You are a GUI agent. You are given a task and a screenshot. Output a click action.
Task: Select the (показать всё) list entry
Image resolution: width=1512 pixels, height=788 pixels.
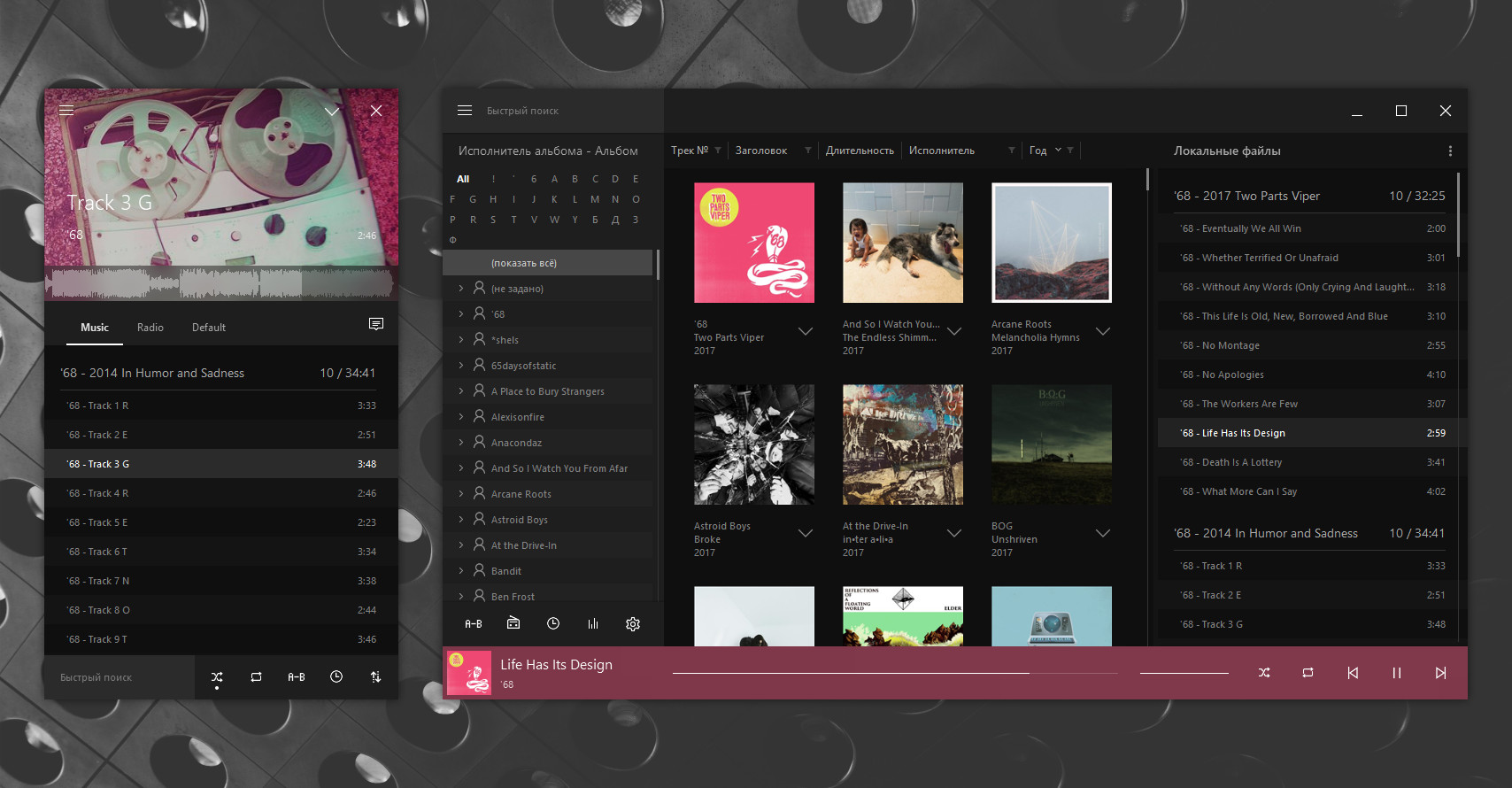click(x=547, y=263)
